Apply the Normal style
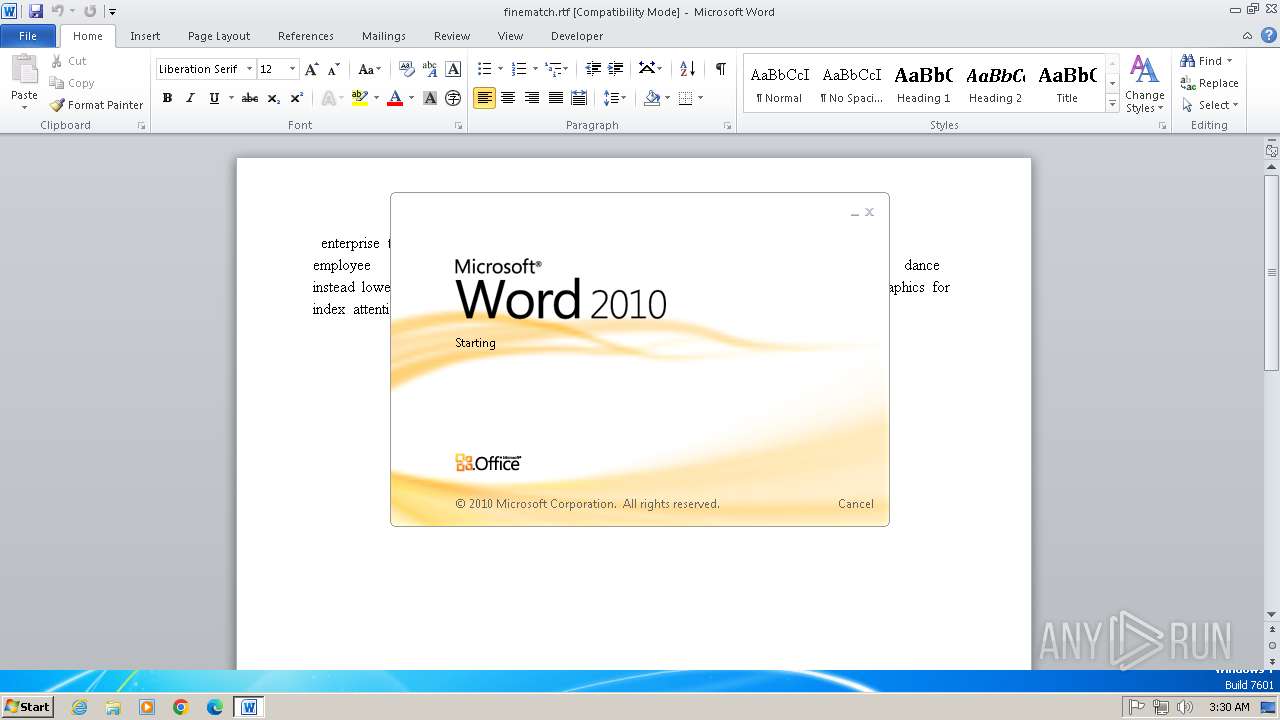The height and width of the screenshot is (720, 1280). pos(780,84)
